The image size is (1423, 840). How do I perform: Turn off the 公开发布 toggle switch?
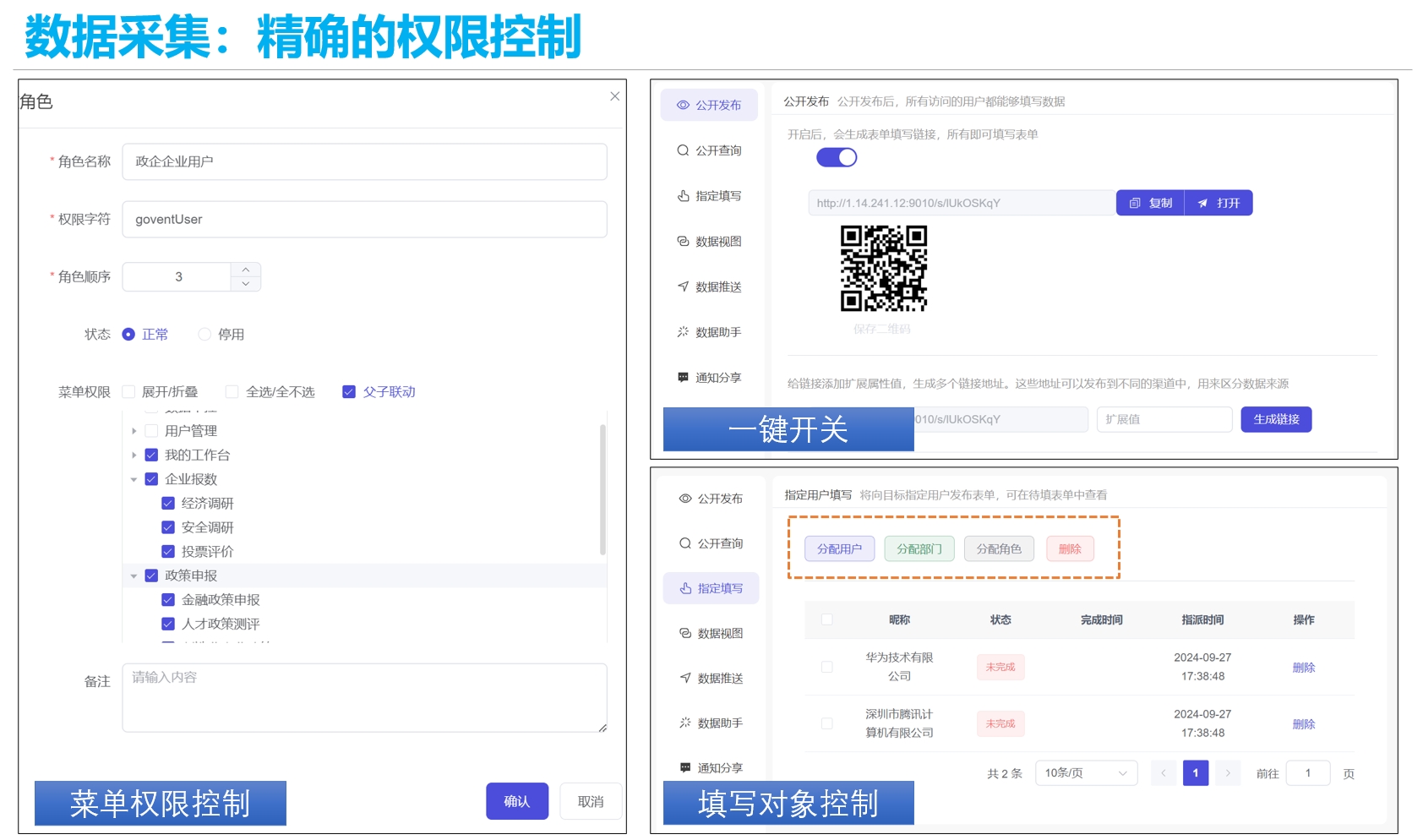pos(837,158)
